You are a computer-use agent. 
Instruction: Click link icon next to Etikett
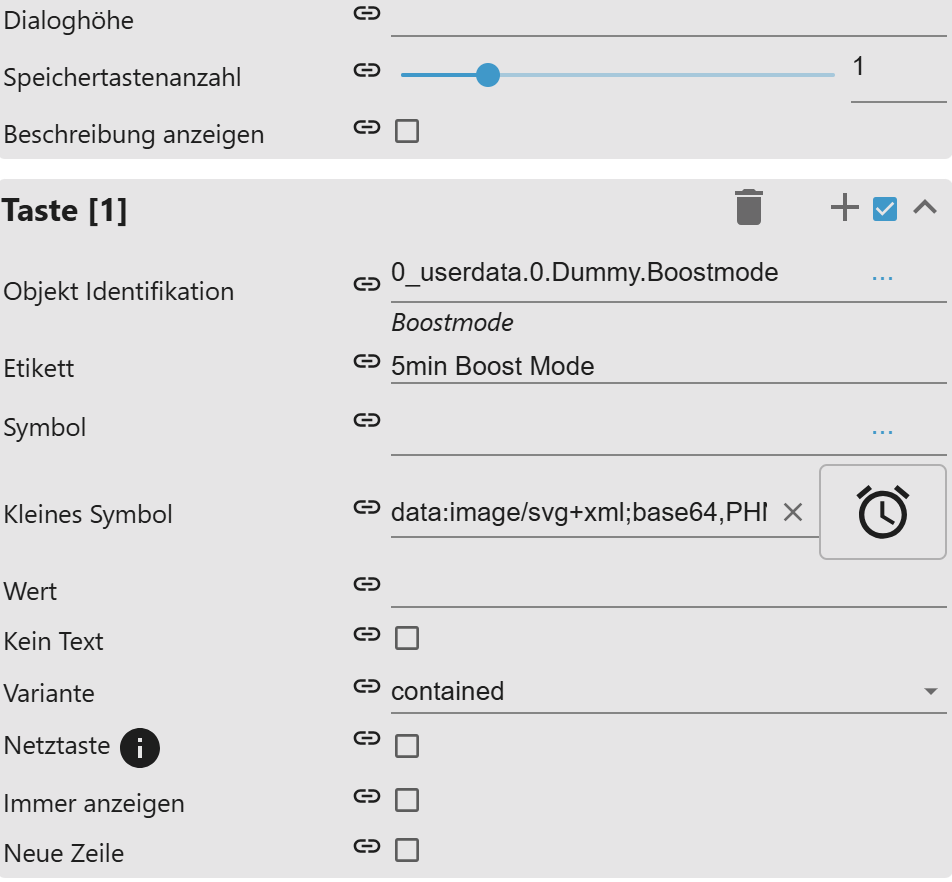point(367,361)
